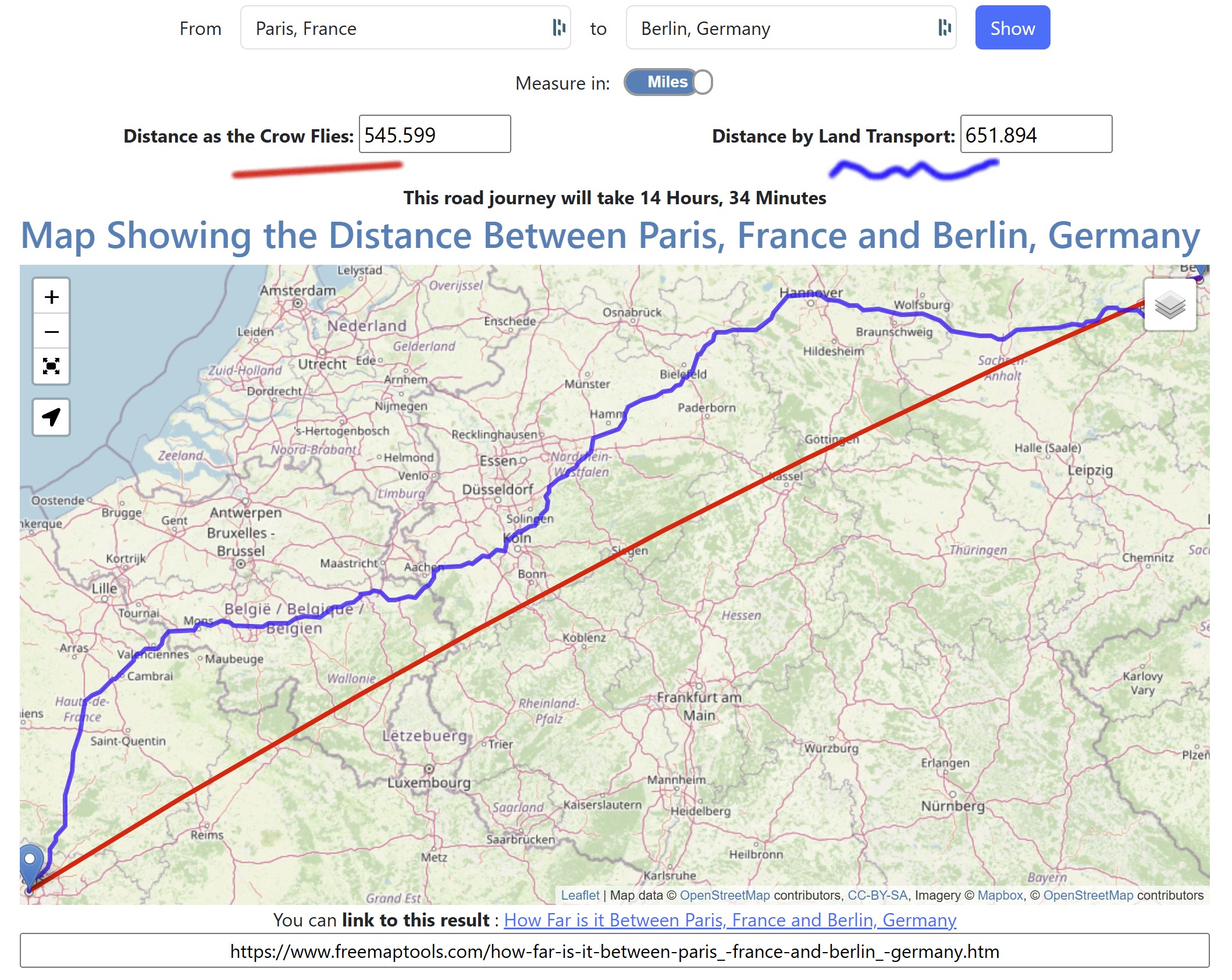
Task: Click Reims label on map
Action: 207,835
